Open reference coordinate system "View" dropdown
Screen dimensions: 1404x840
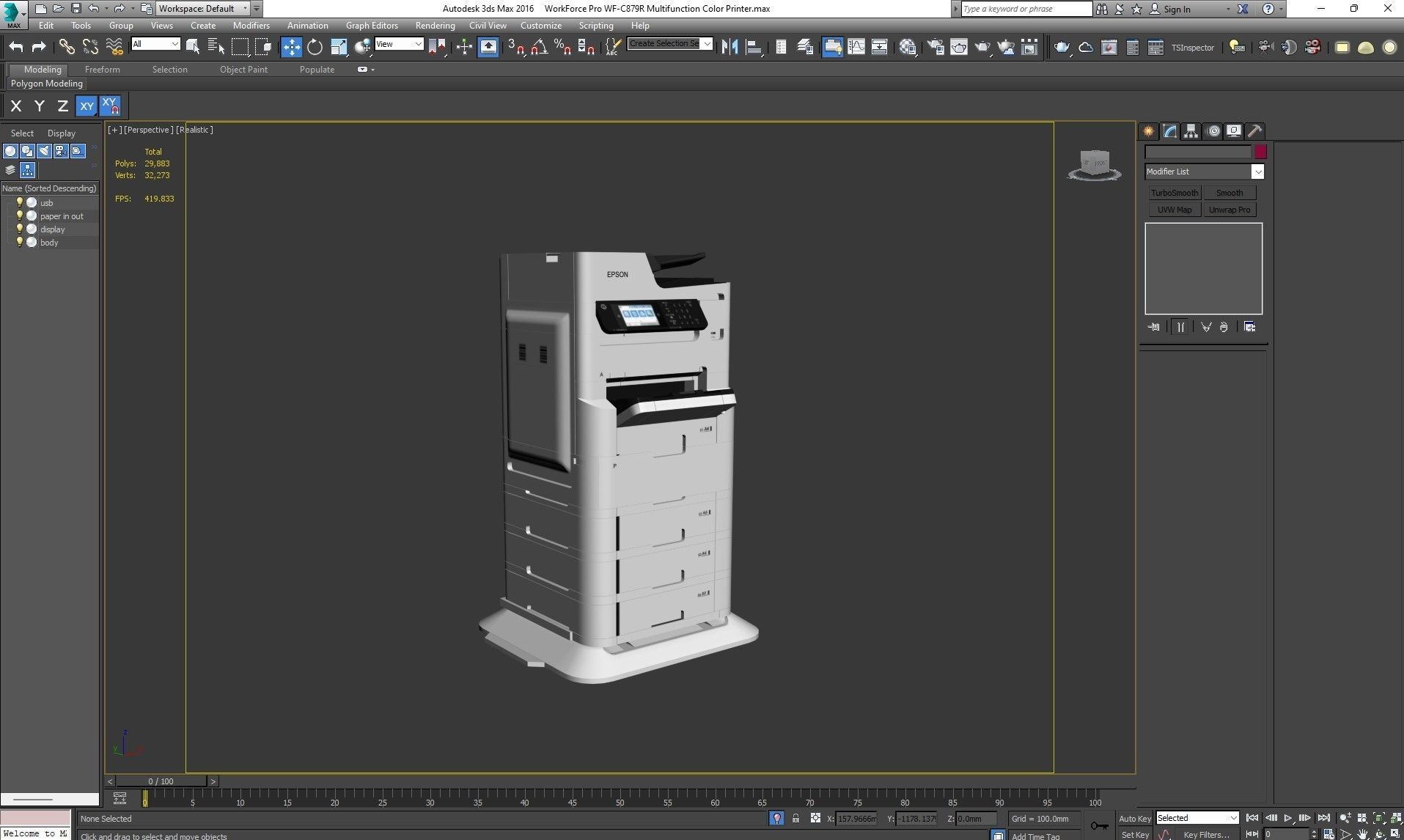tap(399, 44)
